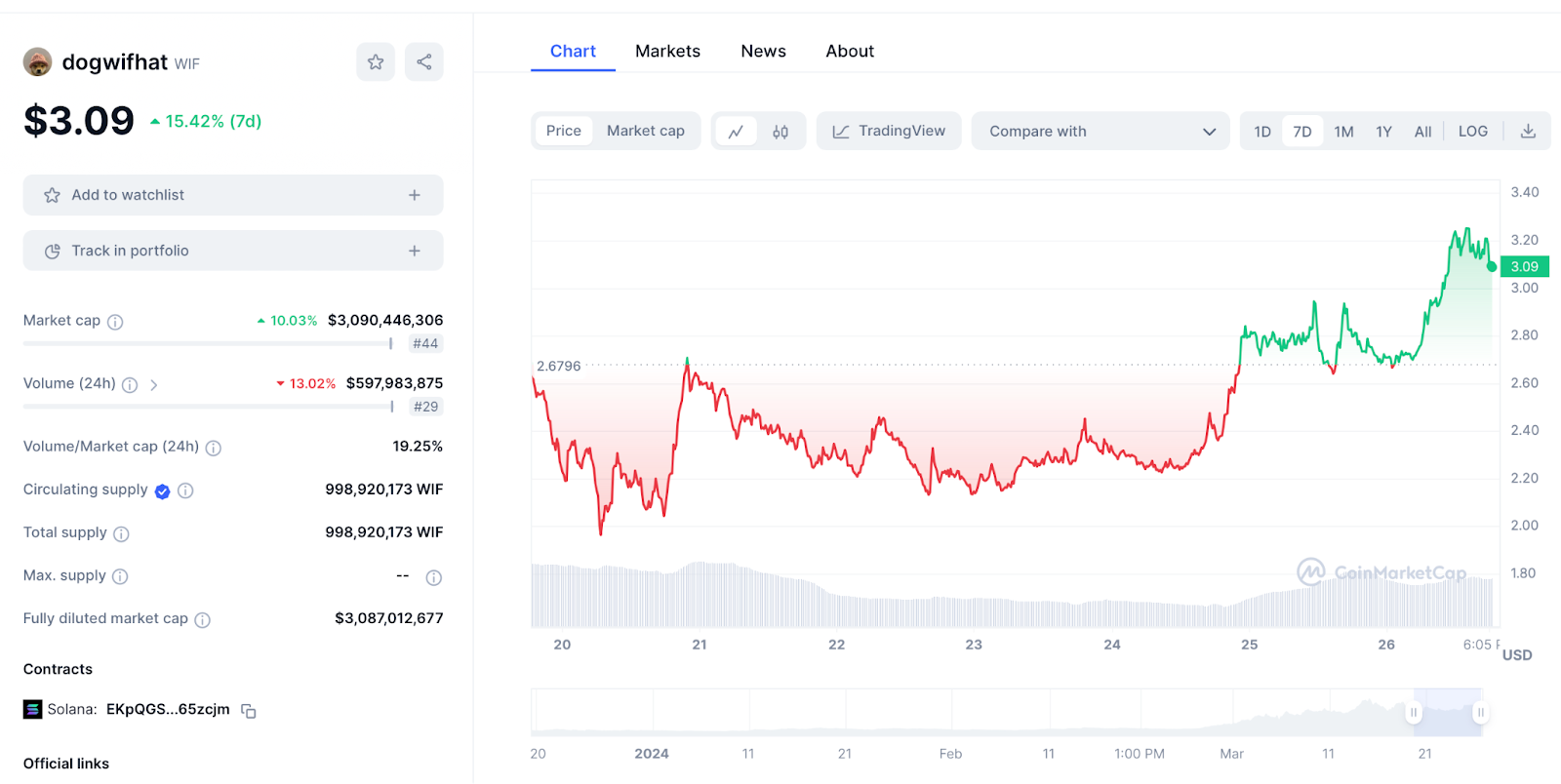Switch to line chart view
Image resolution: width=1561 pixels, height=784 pixels.
[x=737, y=132]
